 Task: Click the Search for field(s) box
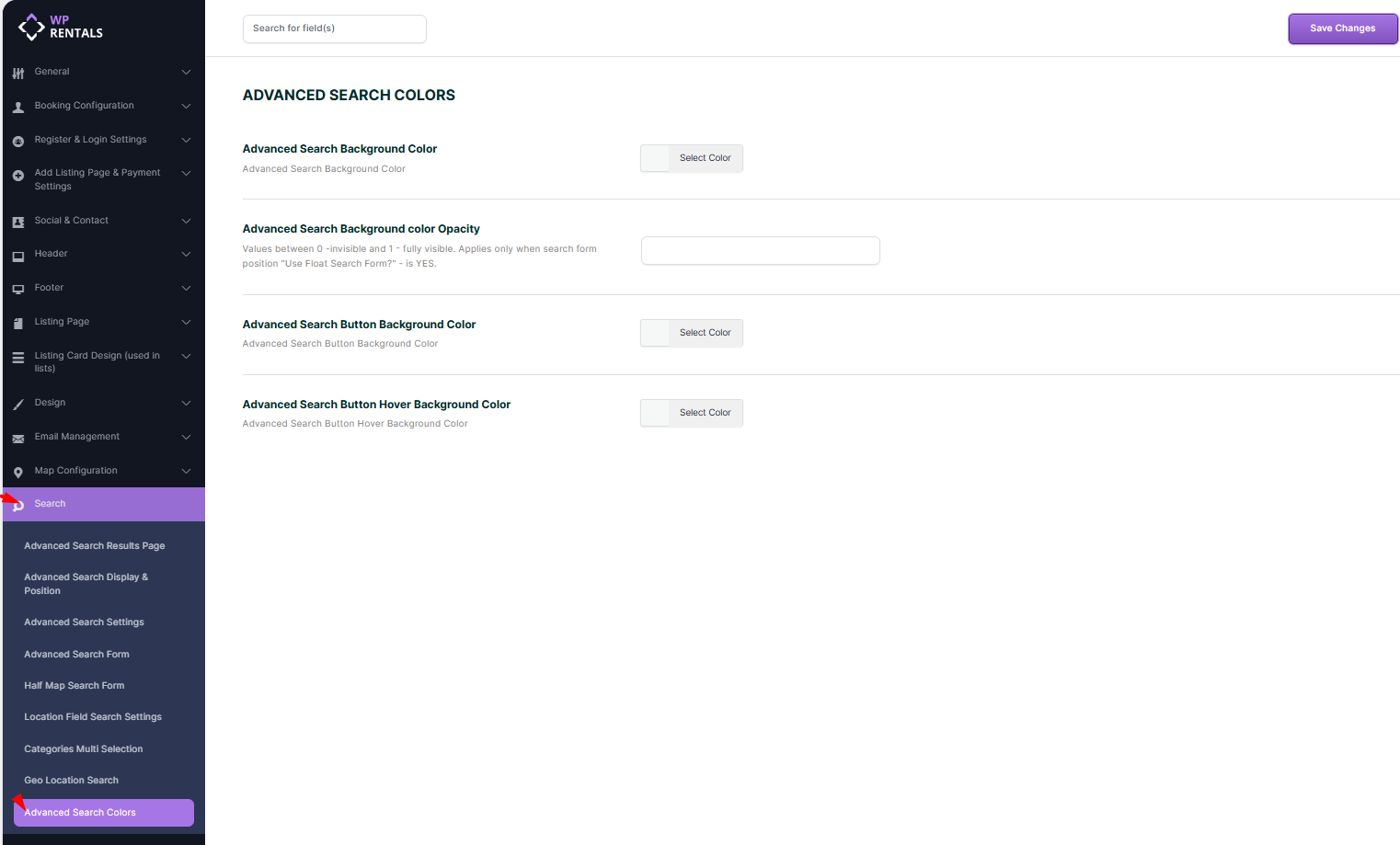[x=334, y=29]
